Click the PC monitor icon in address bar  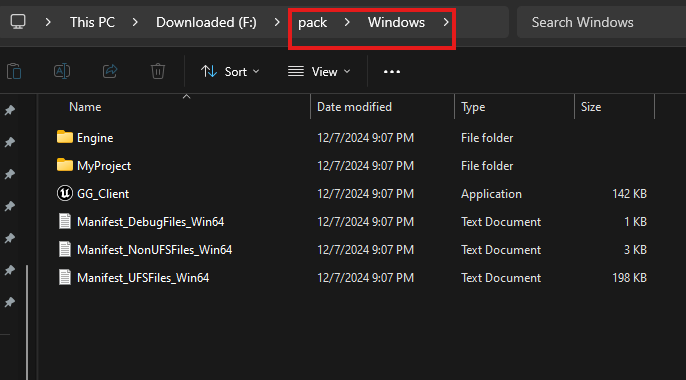pyautogui.click(x=18, y=22)
